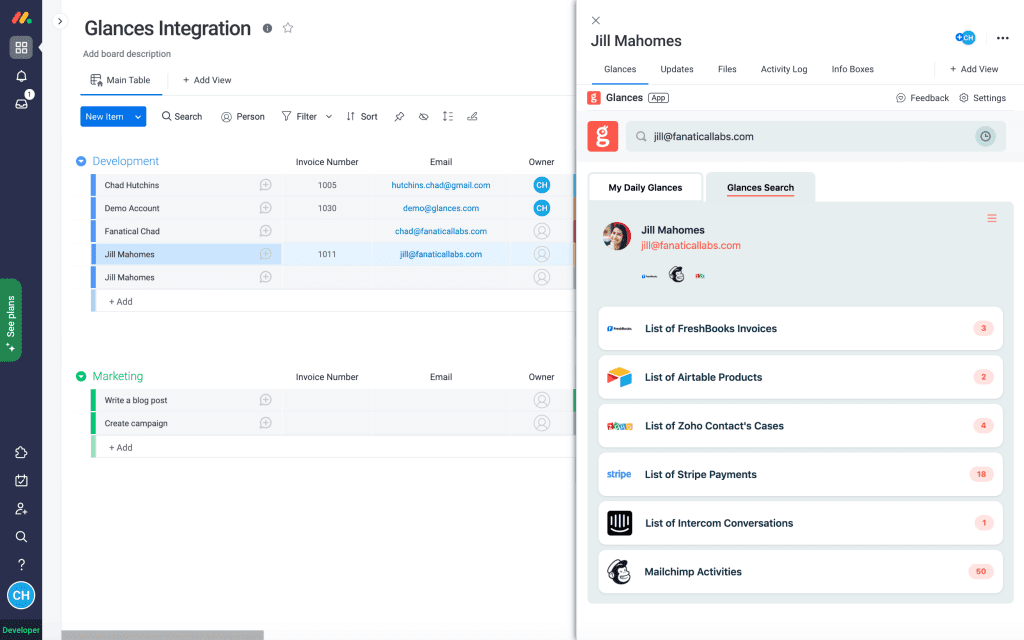Star the Glances Integration board
The height and width of the screenshot is (640, 1024).
tap(288, 27)
